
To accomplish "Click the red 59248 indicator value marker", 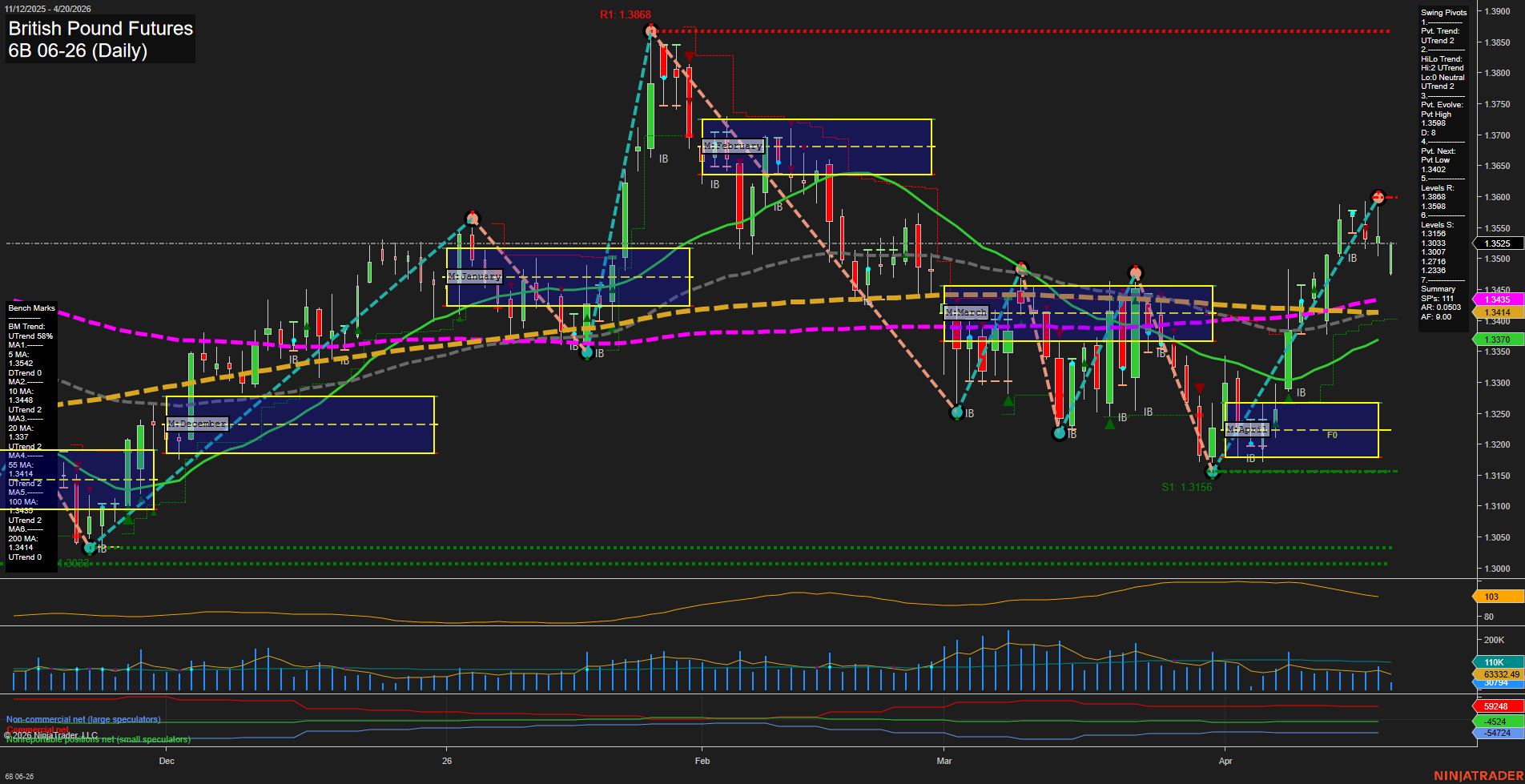I will coord(1495,706).
